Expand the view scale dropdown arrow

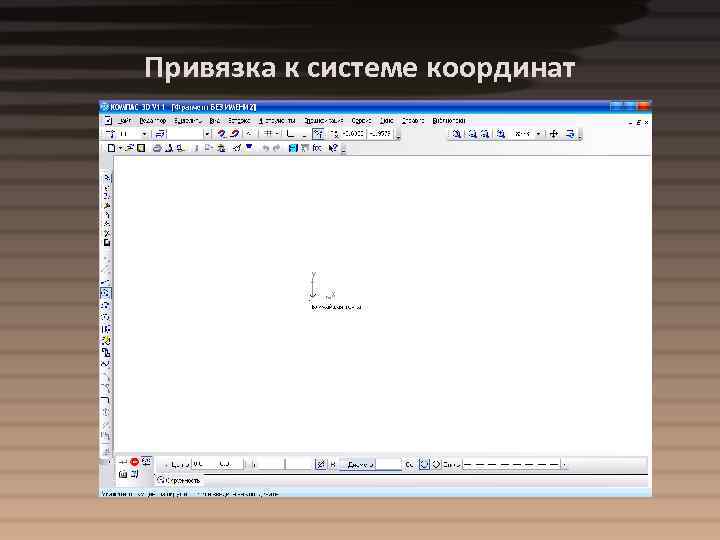click(538, 134)
